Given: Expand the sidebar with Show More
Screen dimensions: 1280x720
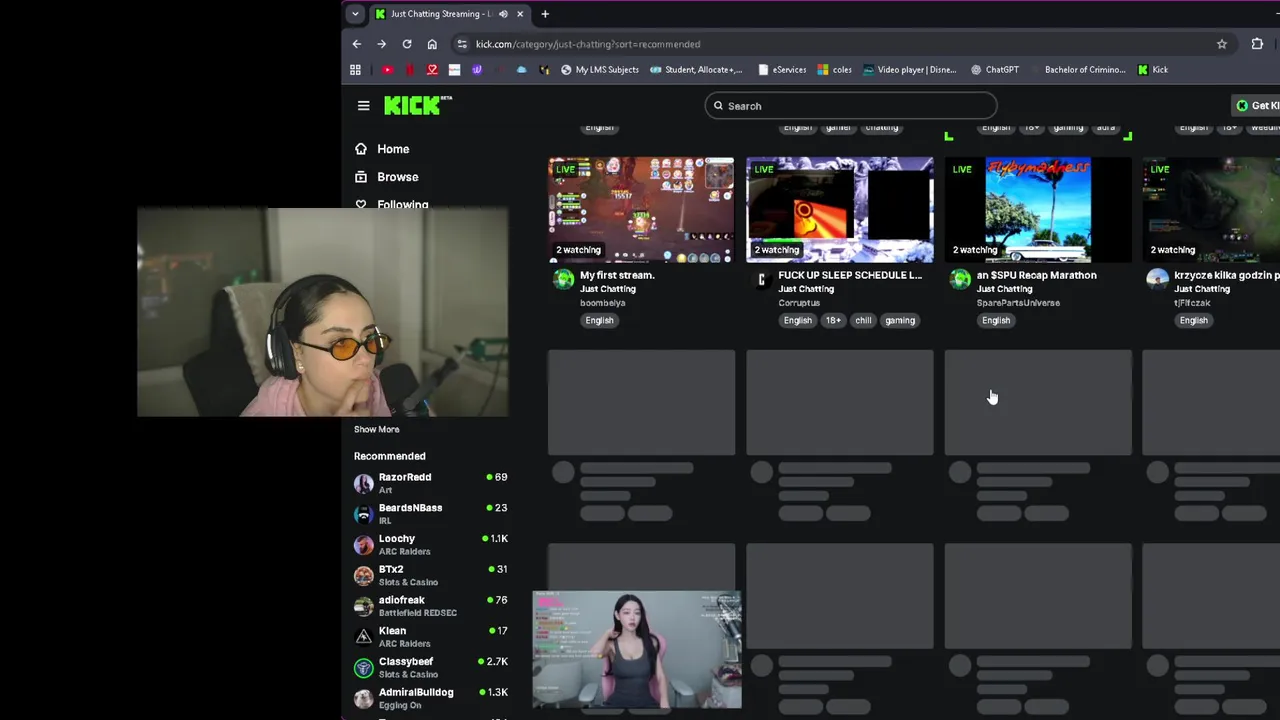Looking at the screenshot, I should (376, 429).
